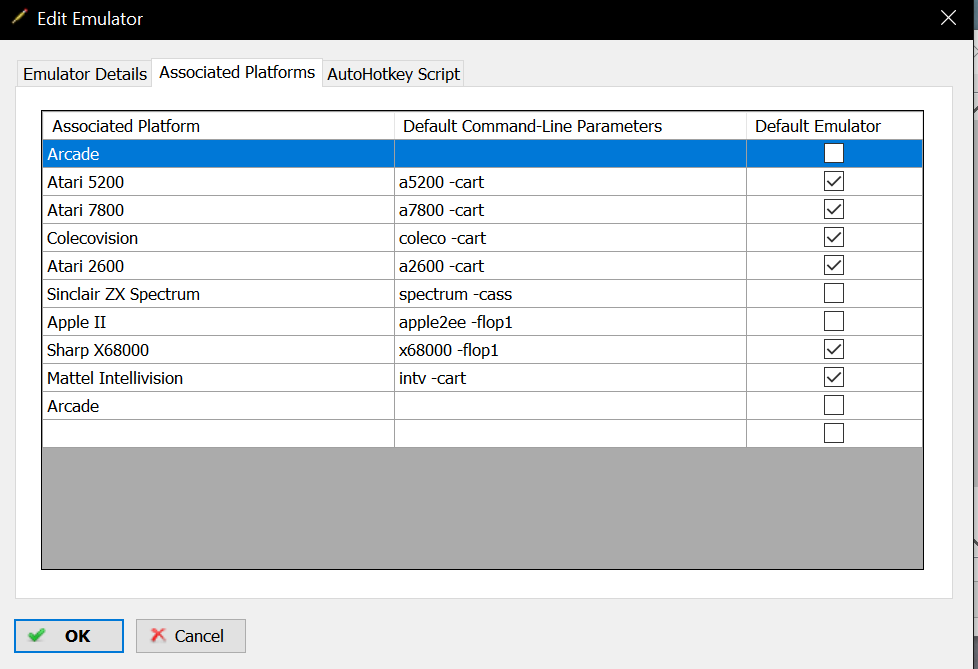
Task: Open the AutoHotkey Script tab
Action: [x=394, y=74]
